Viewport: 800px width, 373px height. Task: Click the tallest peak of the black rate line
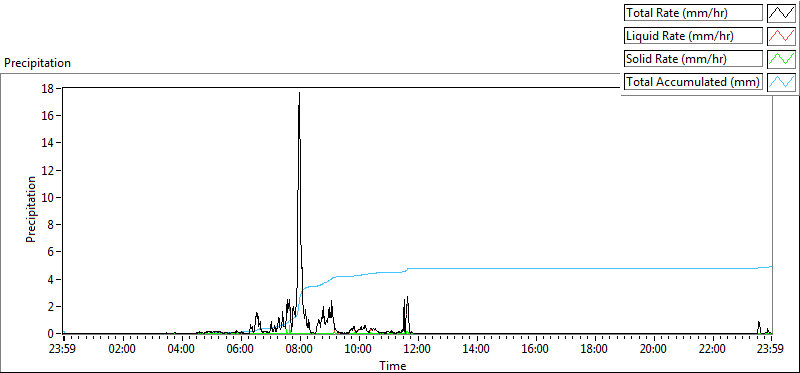(299, 93)
